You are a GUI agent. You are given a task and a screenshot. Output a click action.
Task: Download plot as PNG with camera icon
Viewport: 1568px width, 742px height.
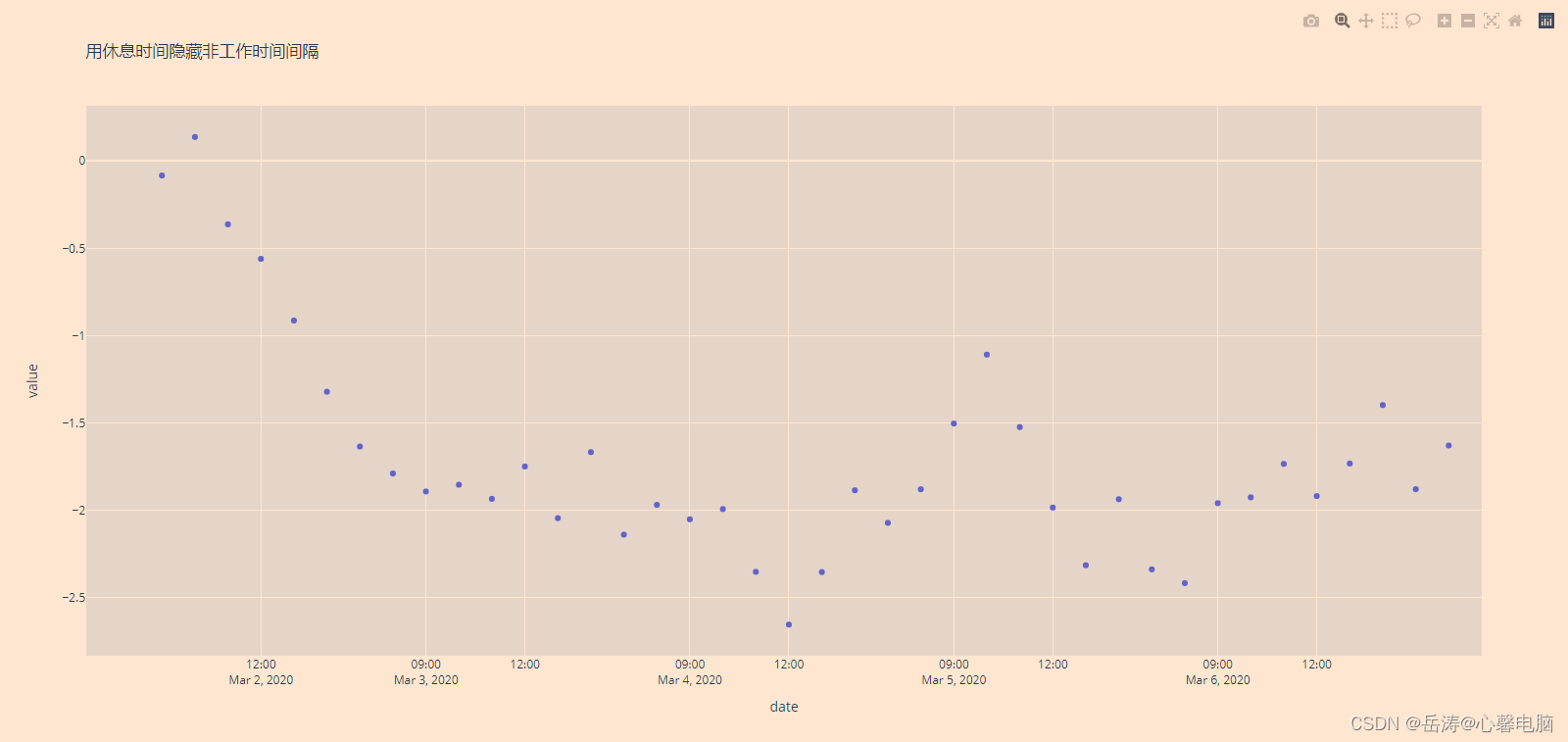[1311, 21]
